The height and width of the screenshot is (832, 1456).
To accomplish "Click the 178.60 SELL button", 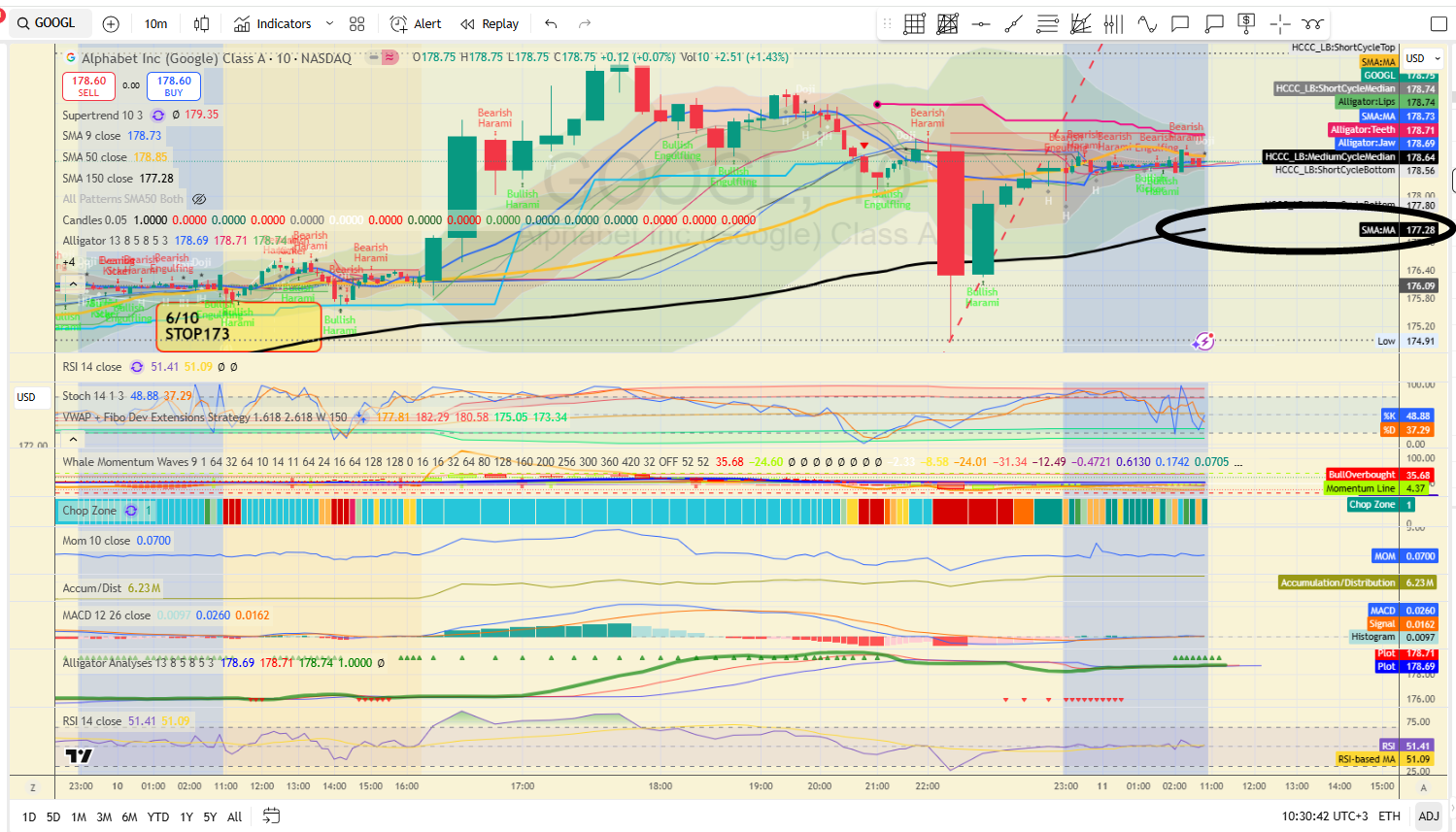I will pos(88,86).
